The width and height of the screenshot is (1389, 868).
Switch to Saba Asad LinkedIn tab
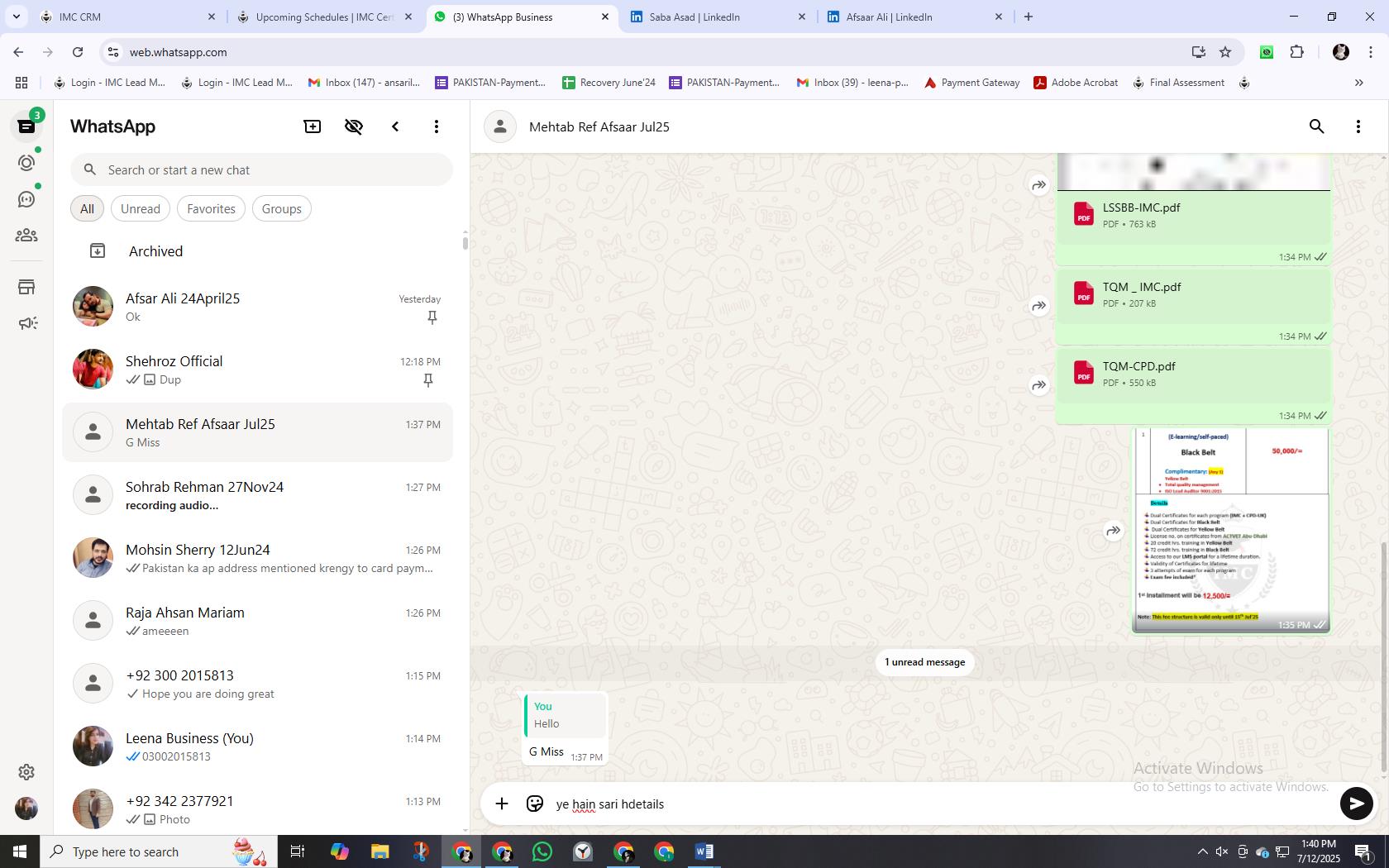(718, 17)
